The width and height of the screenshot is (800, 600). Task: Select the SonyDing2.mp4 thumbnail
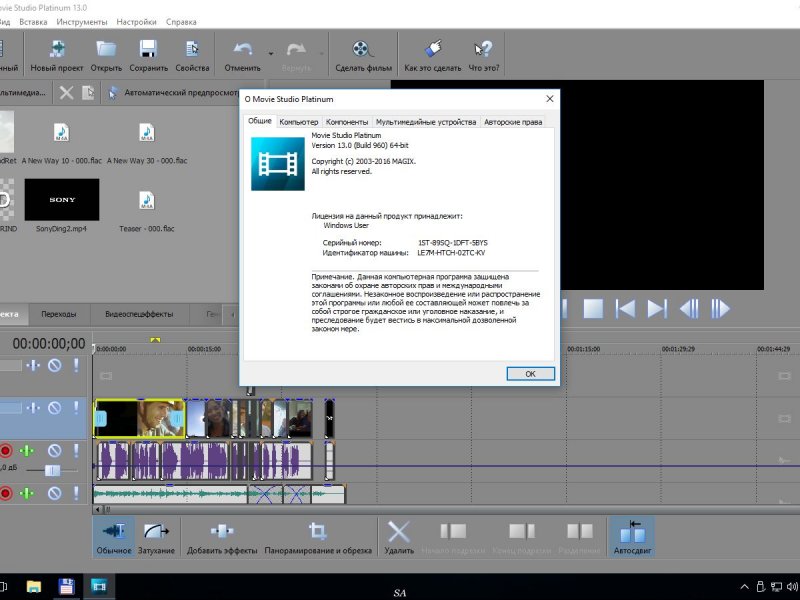click(x=62, y=199)
